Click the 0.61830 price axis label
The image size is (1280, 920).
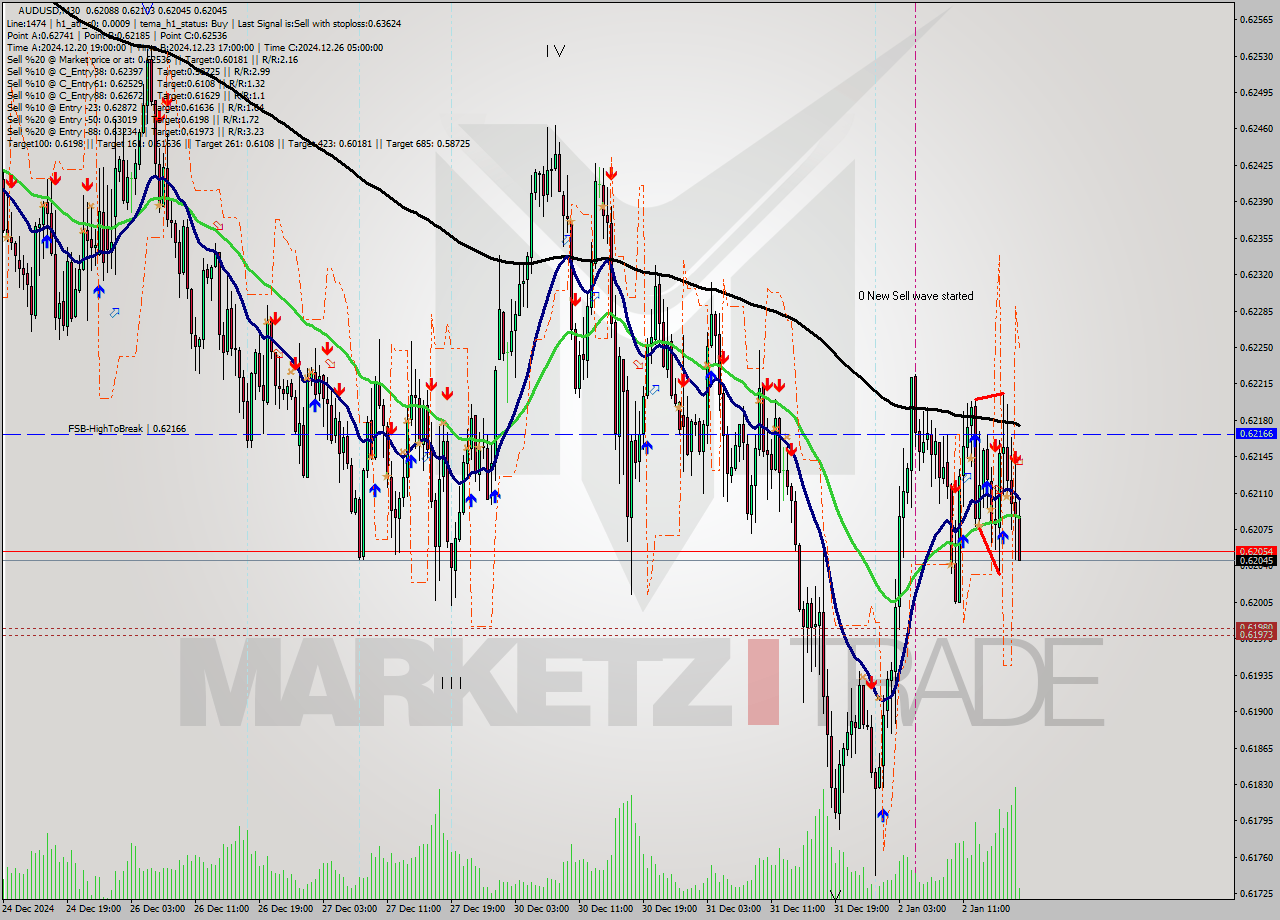(1257, 784)
